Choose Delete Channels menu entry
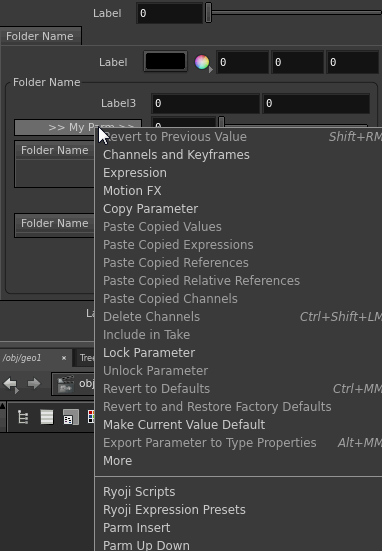382x551 pixels. coord(239,317)
